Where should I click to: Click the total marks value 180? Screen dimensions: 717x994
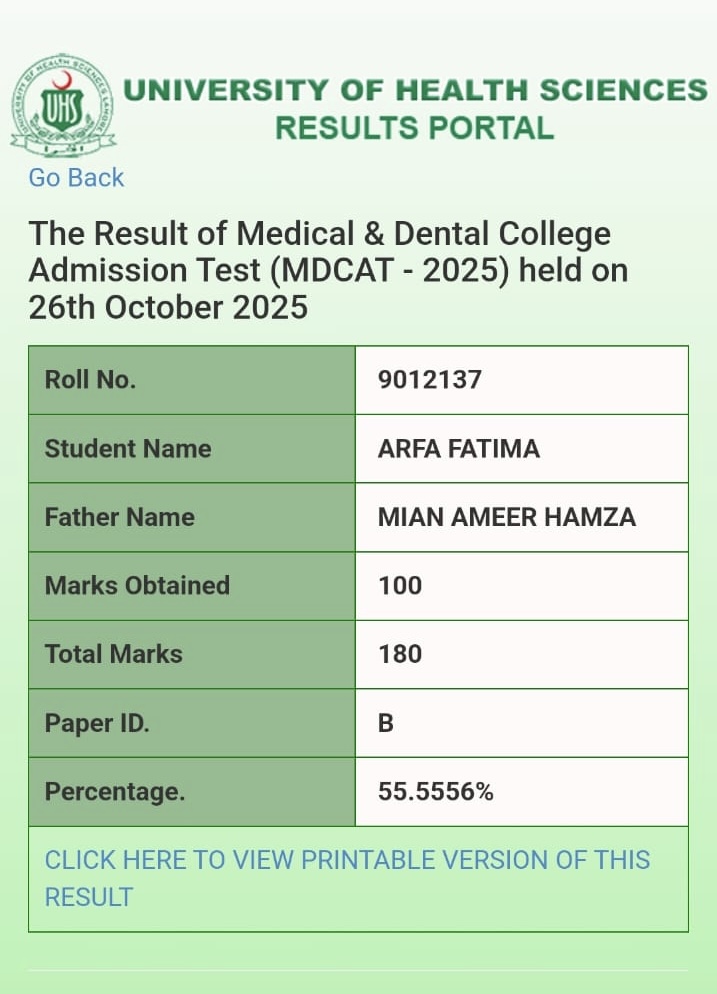point(400,654)
